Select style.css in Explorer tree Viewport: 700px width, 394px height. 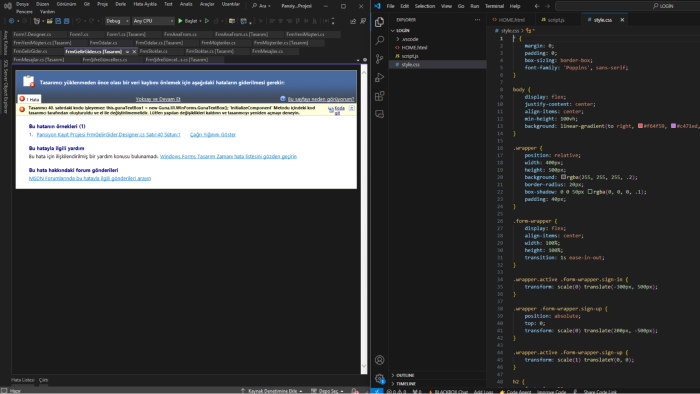(x=438, y=64)
